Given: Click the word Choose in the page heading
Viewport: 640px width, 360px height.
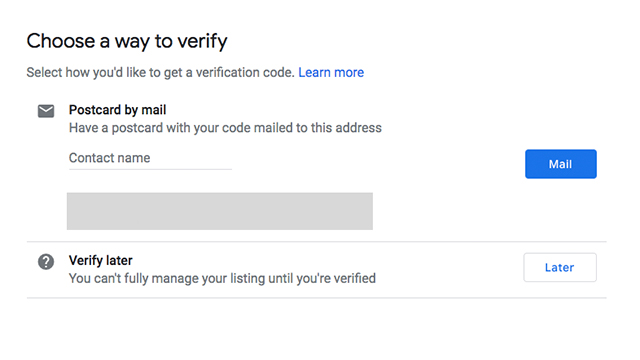Looking at the screenshot, I should pyautogui.click(x=61, y=41).
